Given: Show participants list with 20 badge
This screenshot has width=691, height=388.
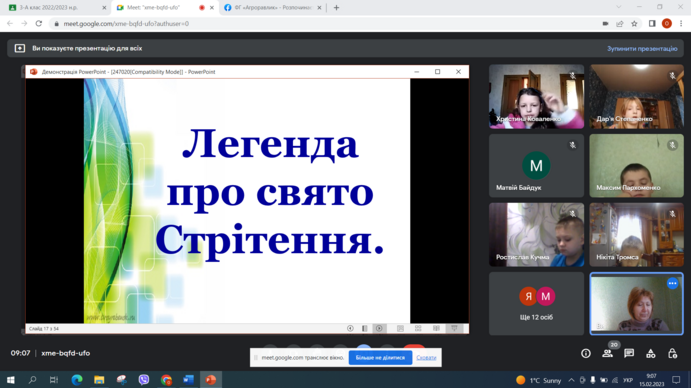Looking at the screenshot, I should (x=607, y=353).
